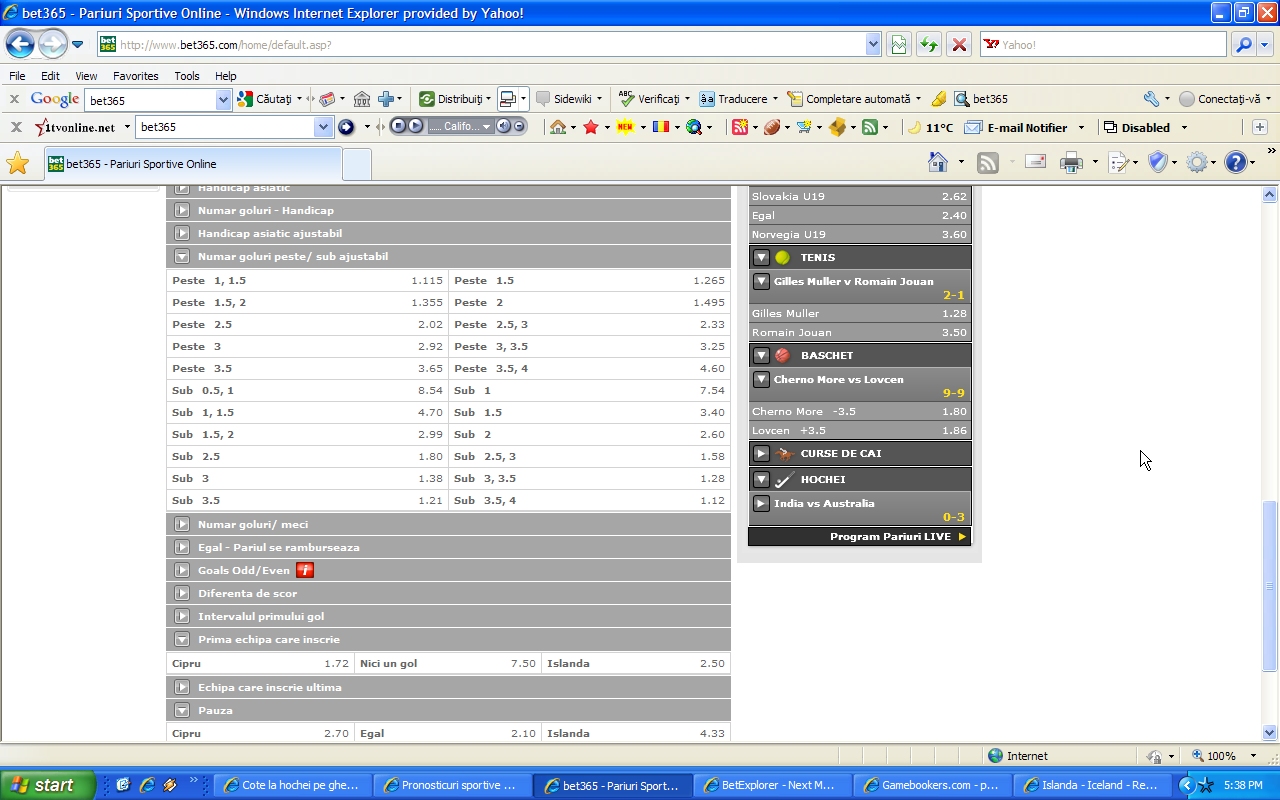Switch to BetExplorer taskbar window
The width and height of the screenshot is (1280, 800).
click(x=772, y=785)
